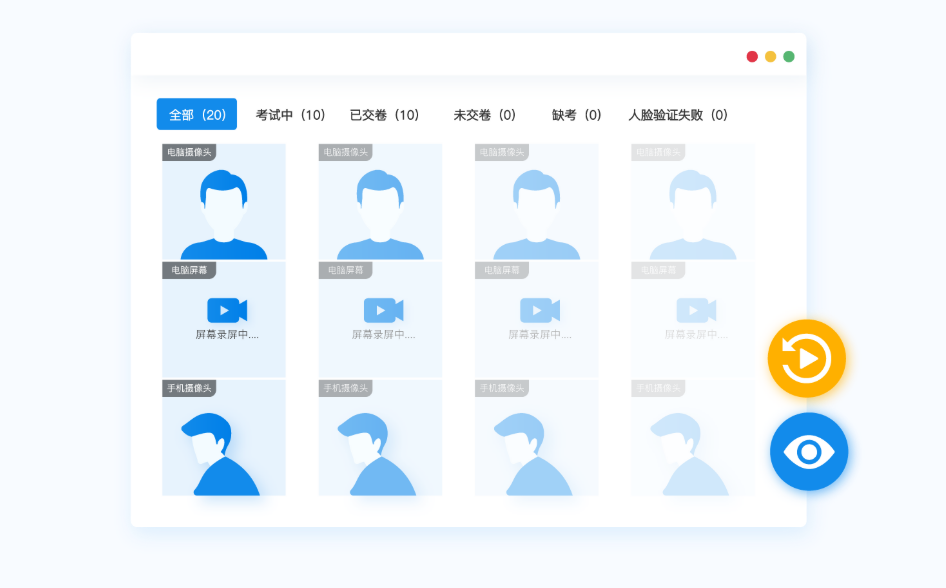Click fourth student's screen recording video icon

click(x=696, y=310)
